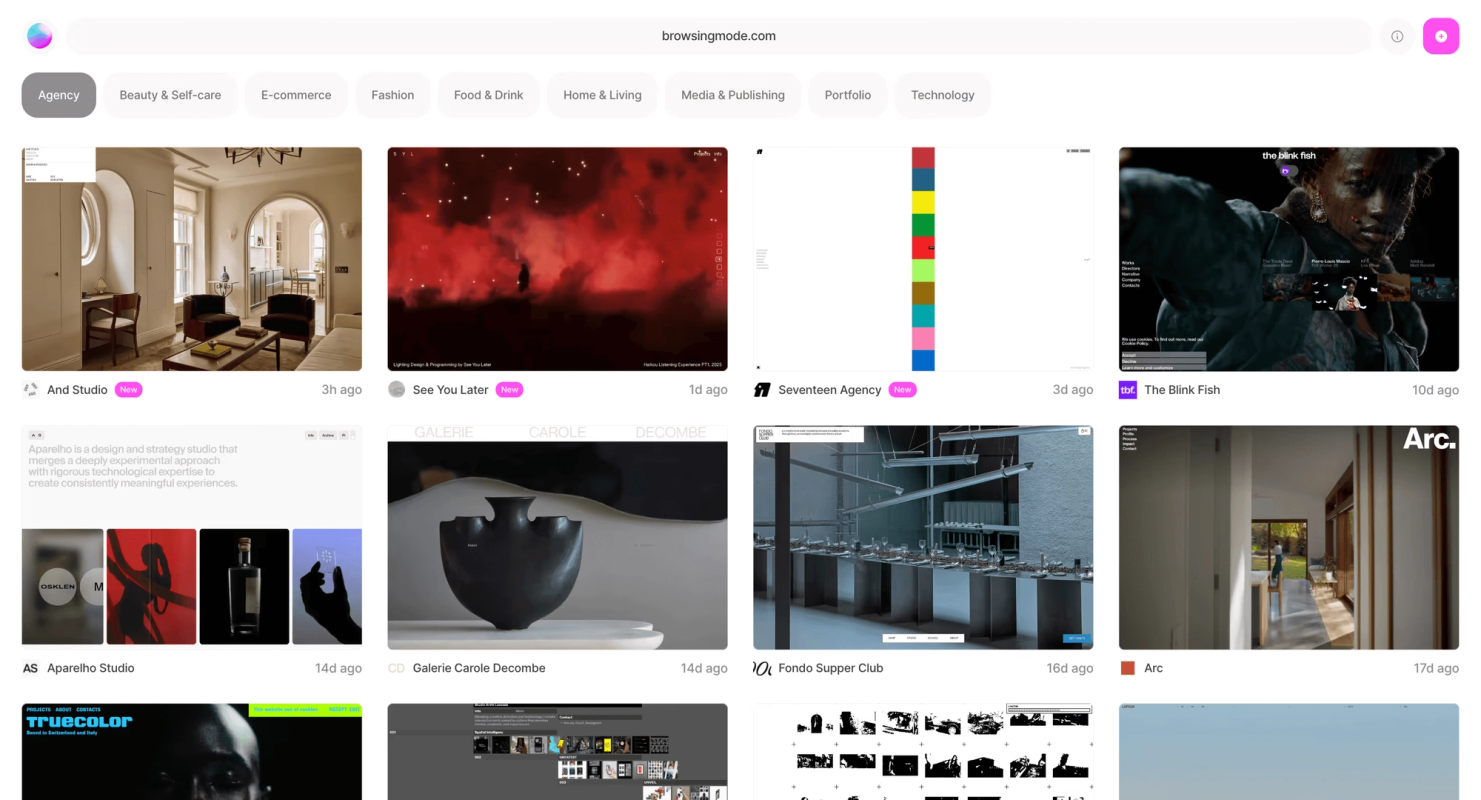This screenshot has height=800, width=1481.
Task: Open Galerie Carole Decombe vase thumbnail
Action: [x=558, y=537]
